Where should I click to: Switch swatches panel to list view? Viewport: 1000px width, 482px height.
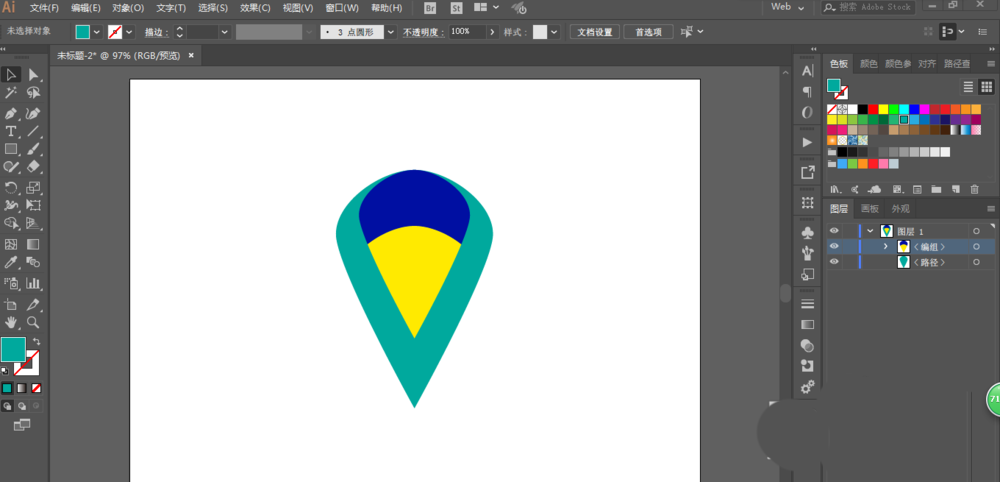968,88
